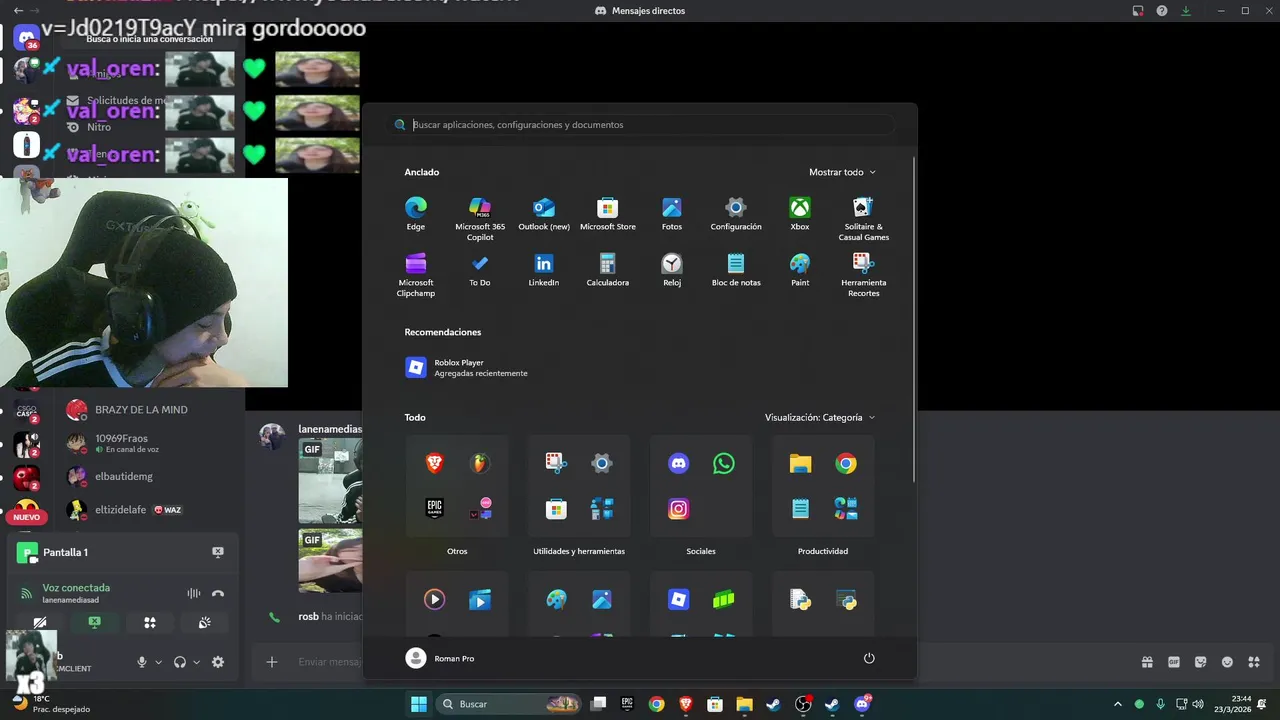Open Chrome in the Productividad group
The width and height of the screenshot is (1280, 720).
846,463
